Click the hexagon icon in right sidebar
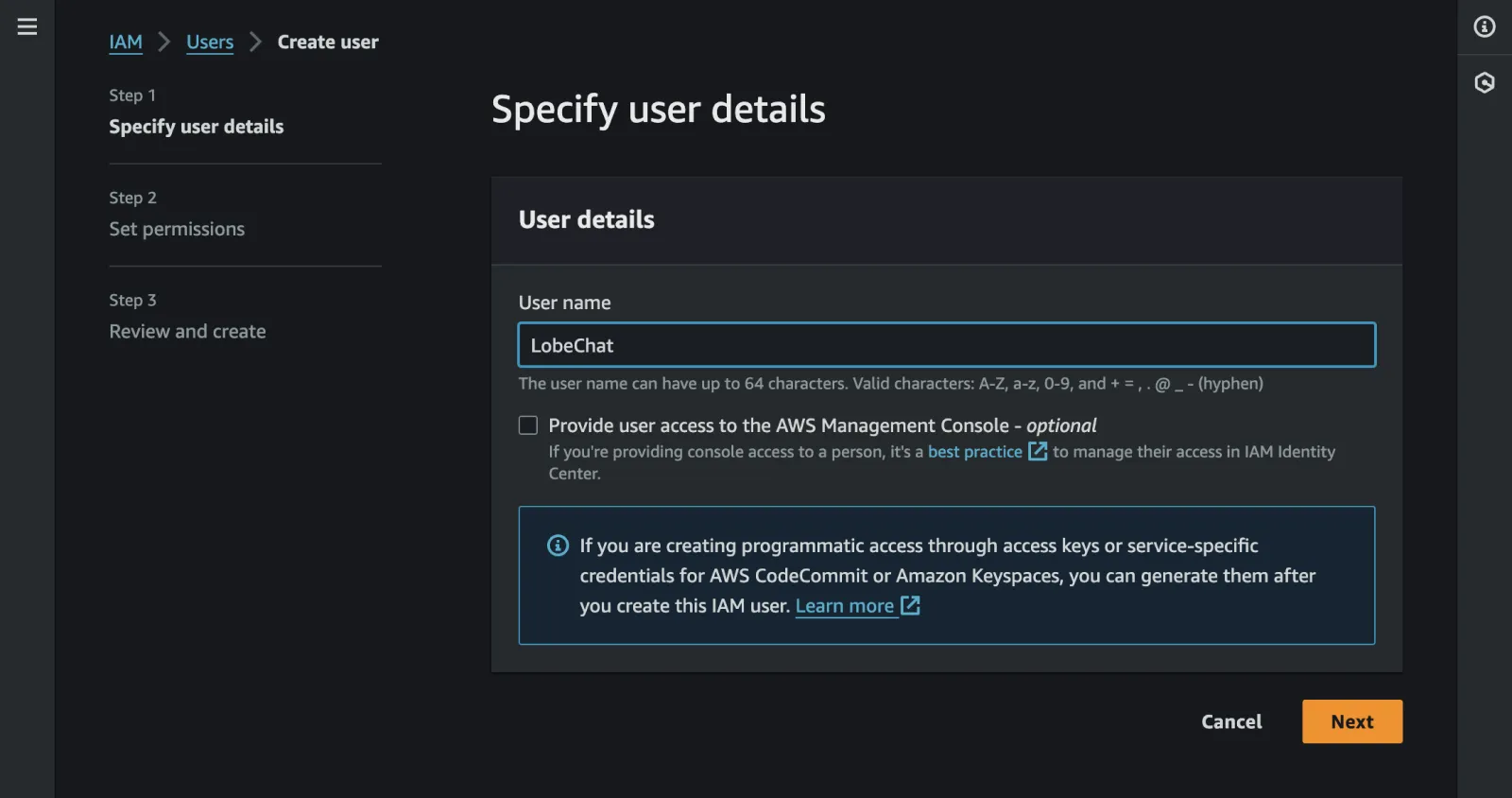 (x=1485, y=83)
